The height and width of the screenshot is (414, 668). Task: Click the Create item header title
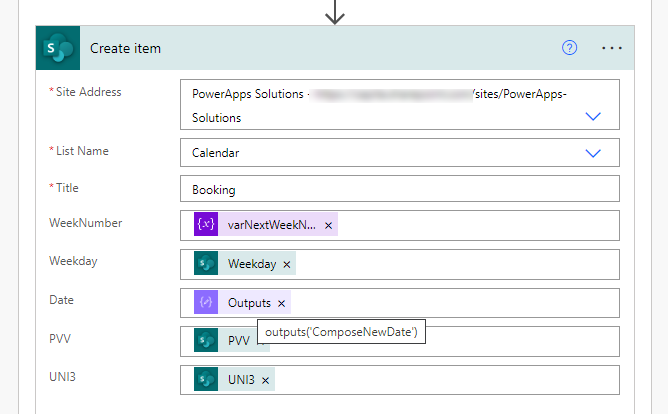point(125,48)
